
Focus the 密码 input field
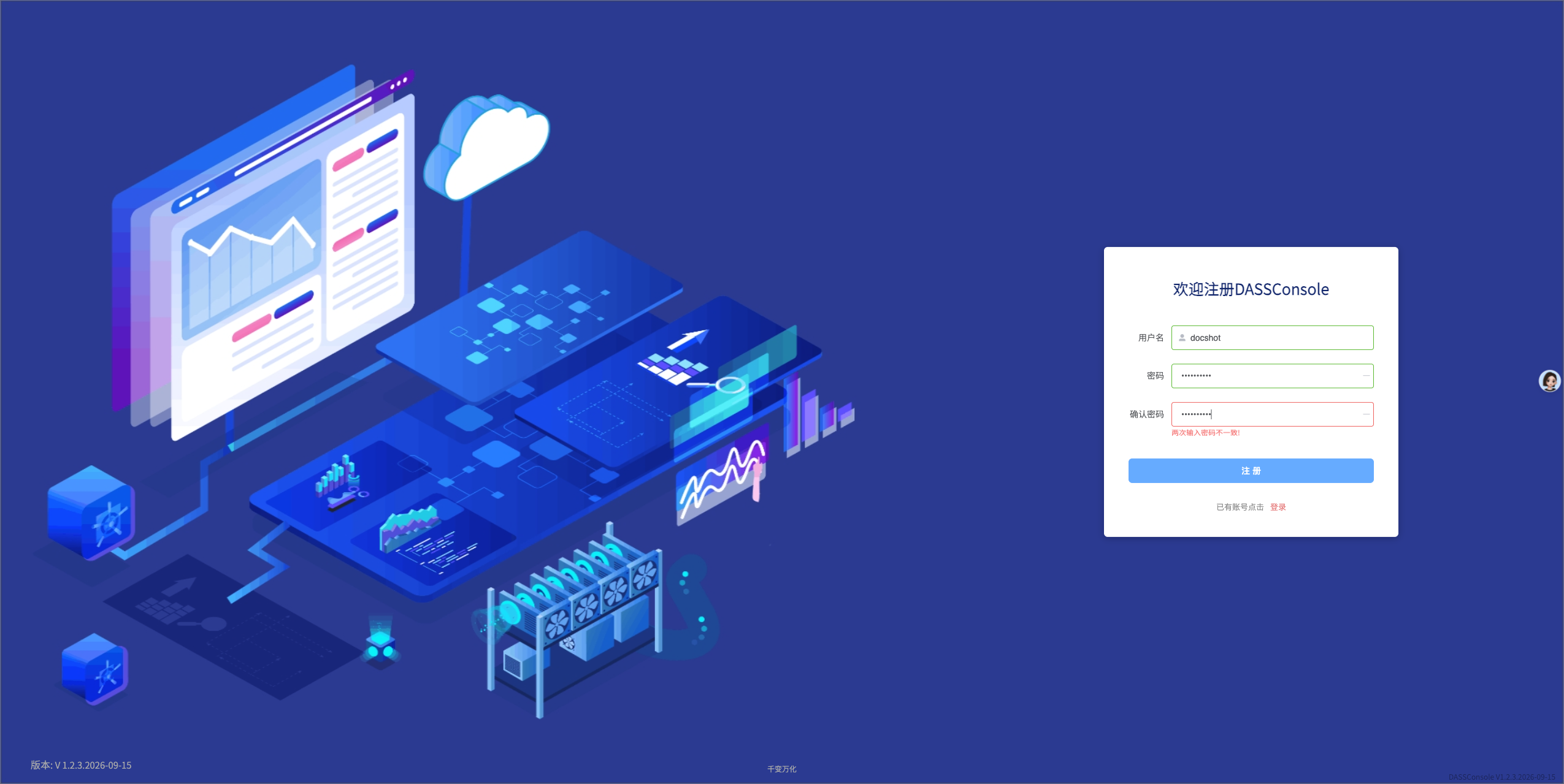pos(1272,376)
